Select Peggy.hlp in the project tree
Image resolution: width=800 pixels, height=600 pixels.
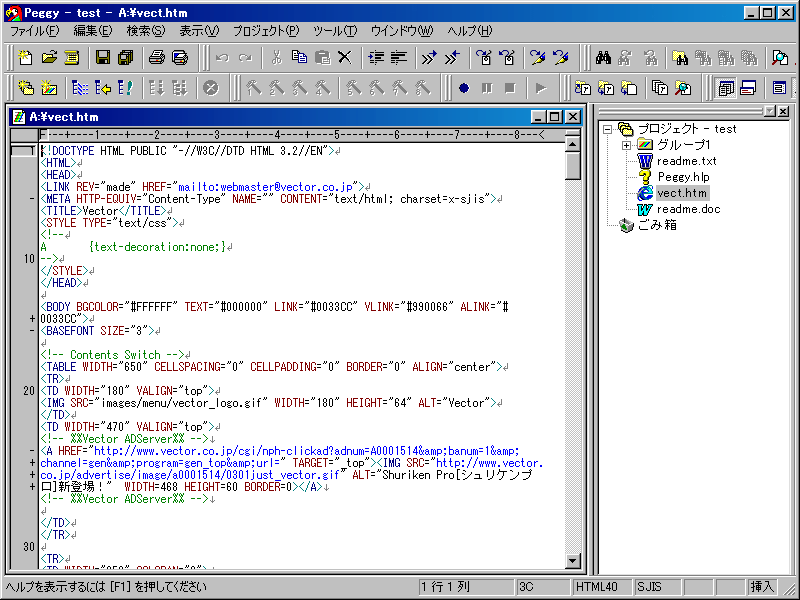[x=683, y=177]
